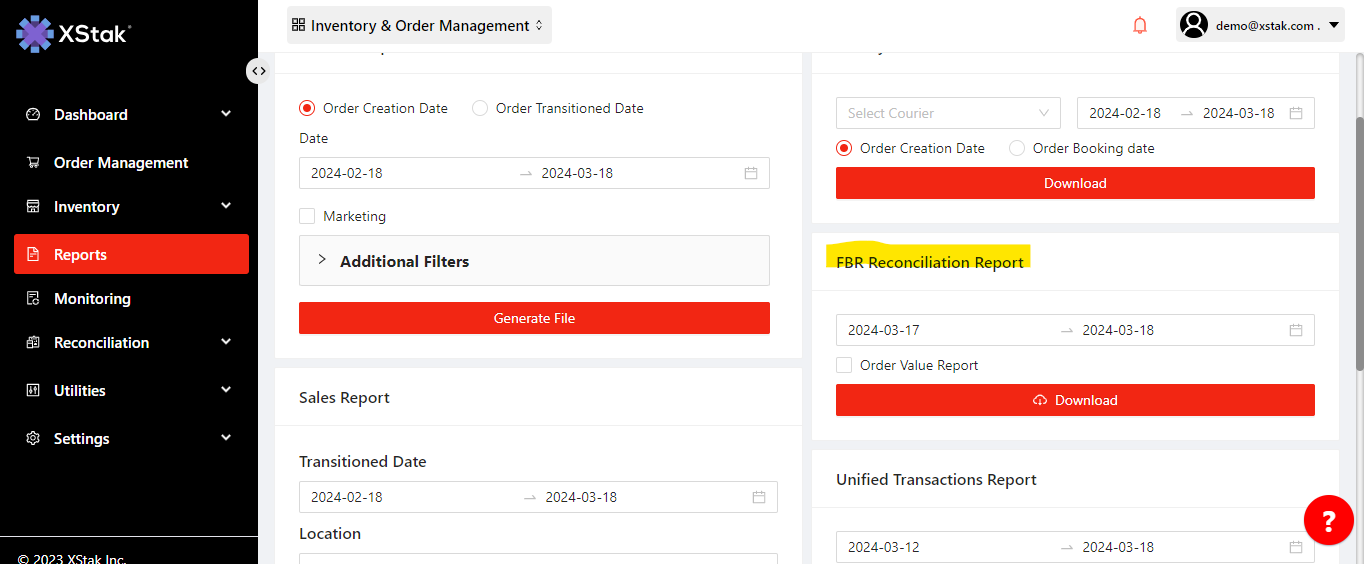Download the FBR Reconciliation Report
1364x564 pixels.
tap(1075, 400)
